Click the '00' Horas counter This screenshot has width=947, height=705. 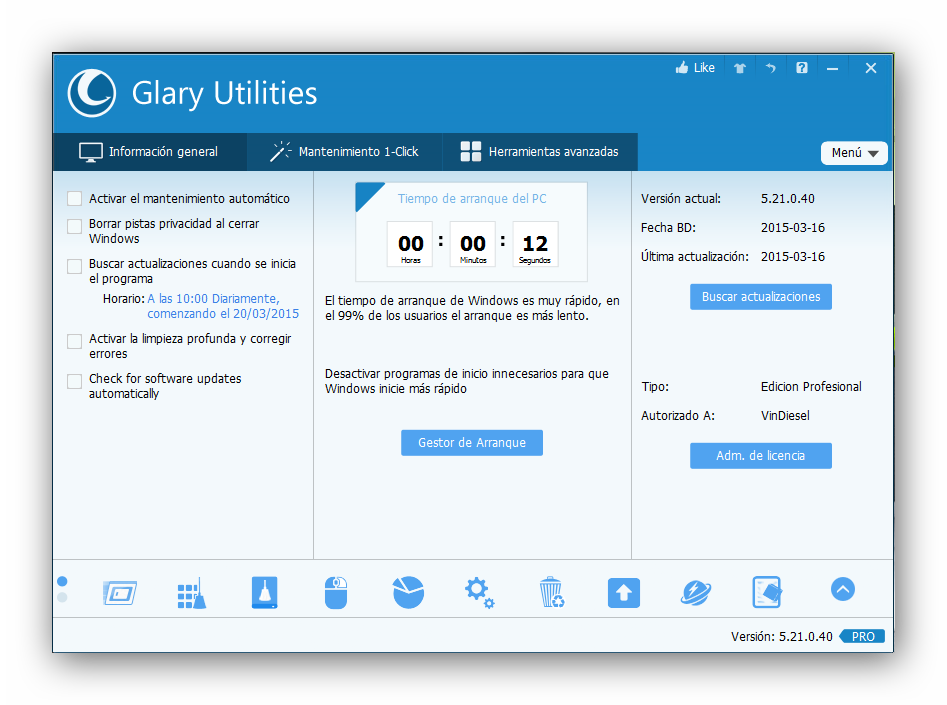click(410, 244)
